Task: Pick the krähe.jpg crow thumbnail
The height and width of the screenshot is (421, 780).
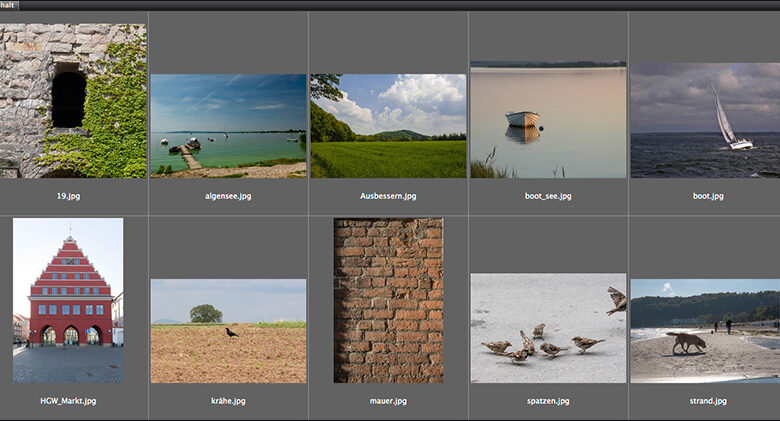Action: [228, 331]
